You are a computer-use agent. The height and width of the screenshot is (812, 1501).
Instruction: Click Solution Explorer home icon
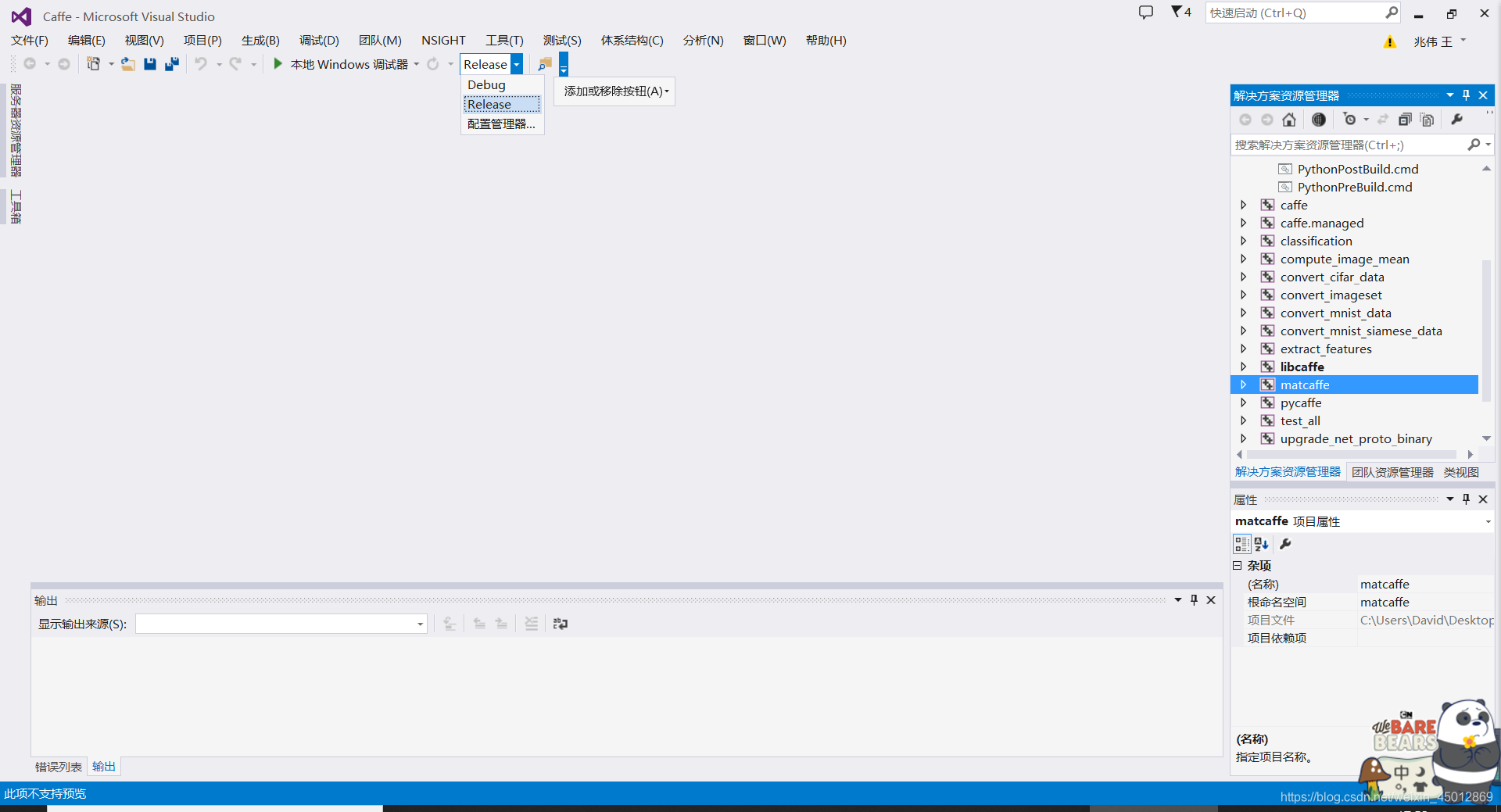[x=1289, y=120]
